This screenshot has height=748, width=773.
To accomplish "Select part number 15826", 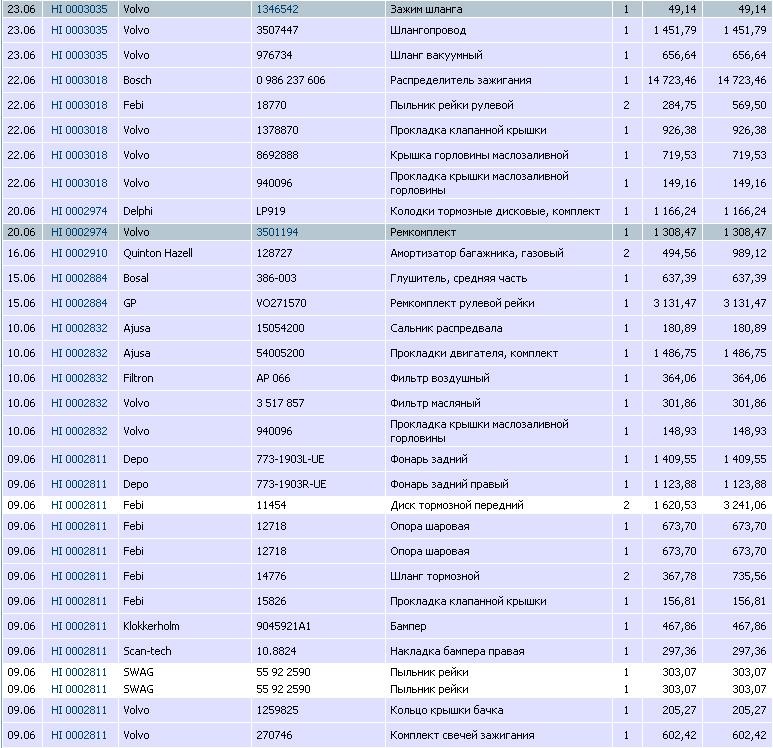I will [271, 601].
